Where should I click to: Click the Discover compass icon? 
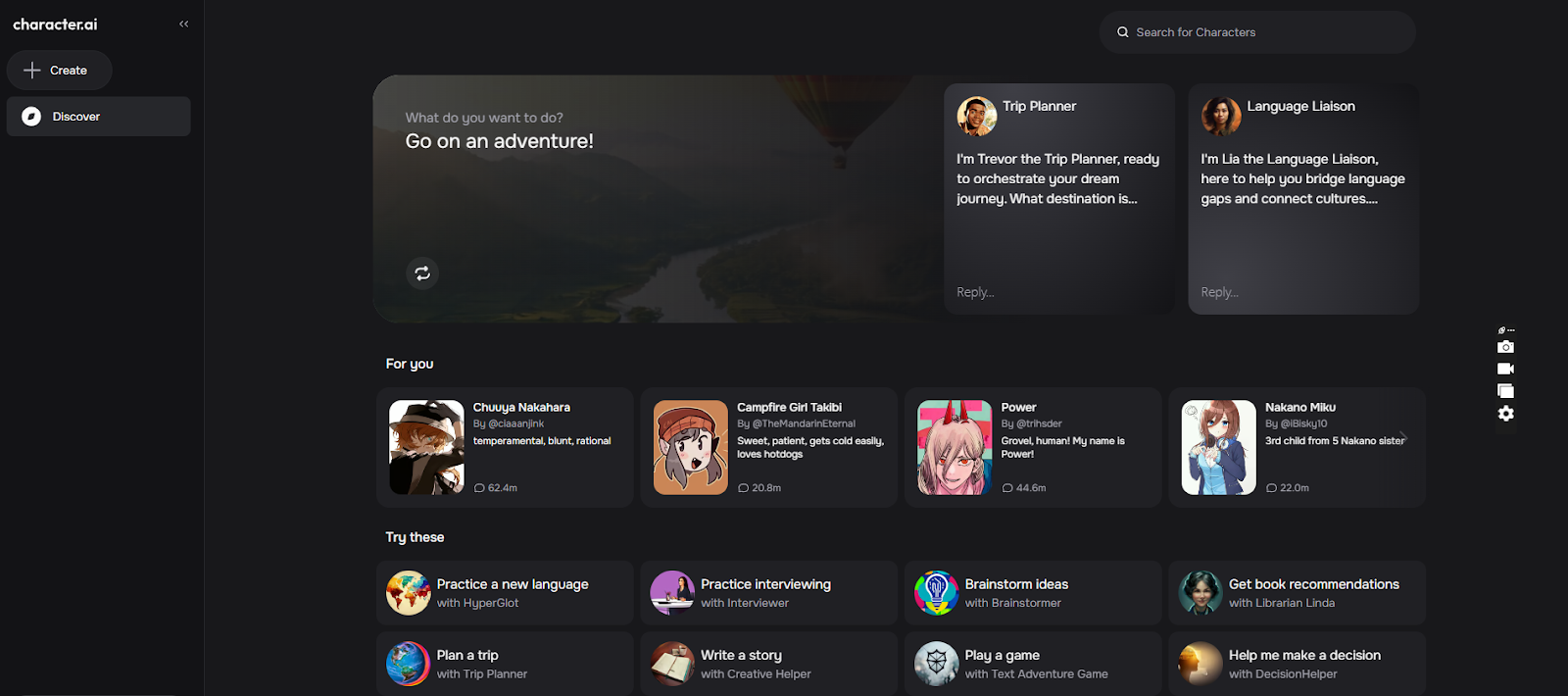point(31,117)
